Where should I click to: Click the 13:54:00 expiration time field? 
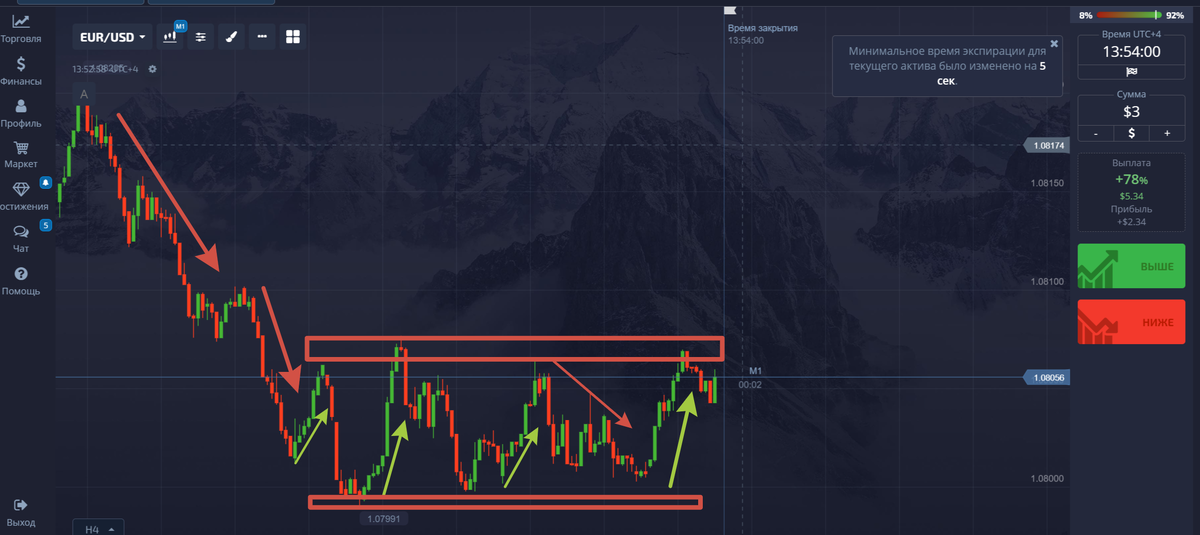point(1131,51)
